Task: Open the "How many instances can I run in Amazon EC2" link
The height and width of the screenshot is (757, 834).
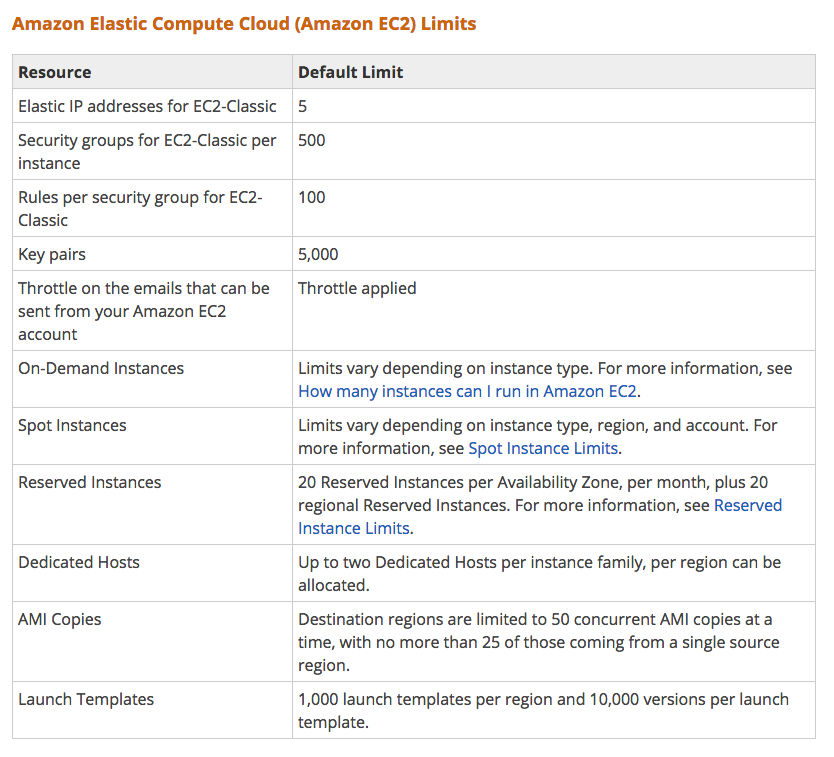Action: click(468, 391)
